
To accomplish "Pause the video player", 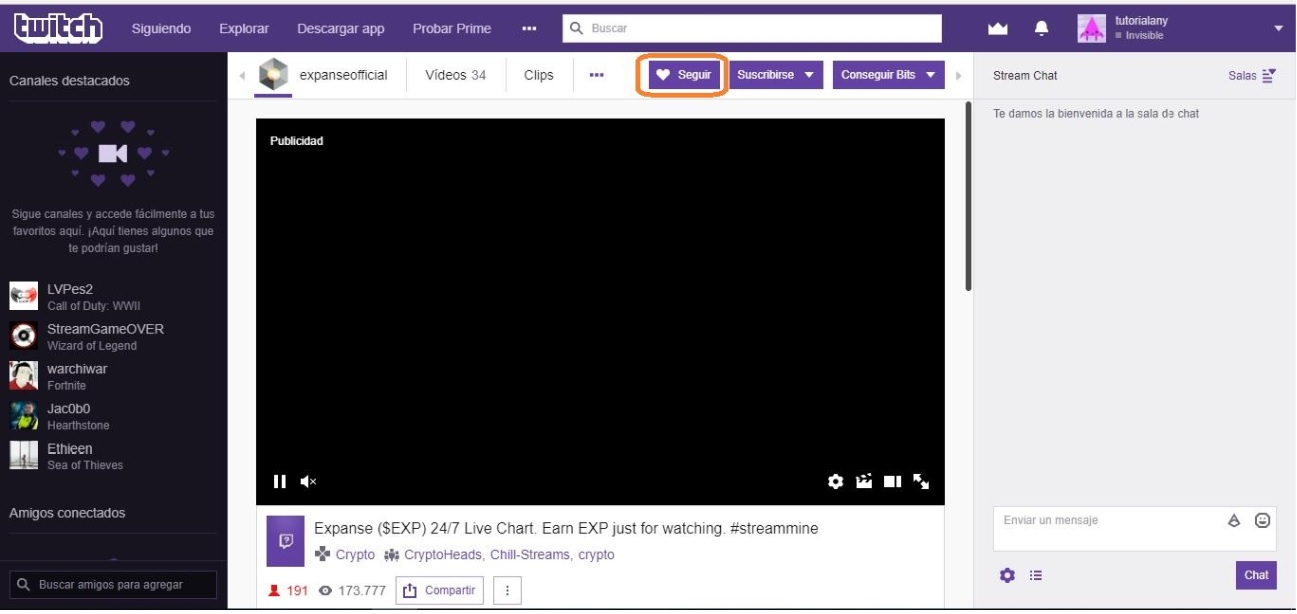I will point(280,482).
